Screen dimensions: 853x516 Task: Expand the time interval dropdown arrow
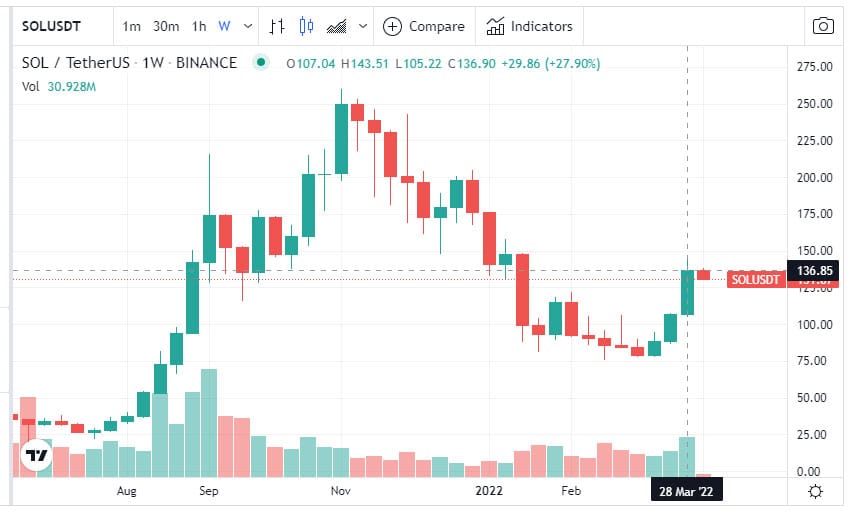click(x=246, y=26)
